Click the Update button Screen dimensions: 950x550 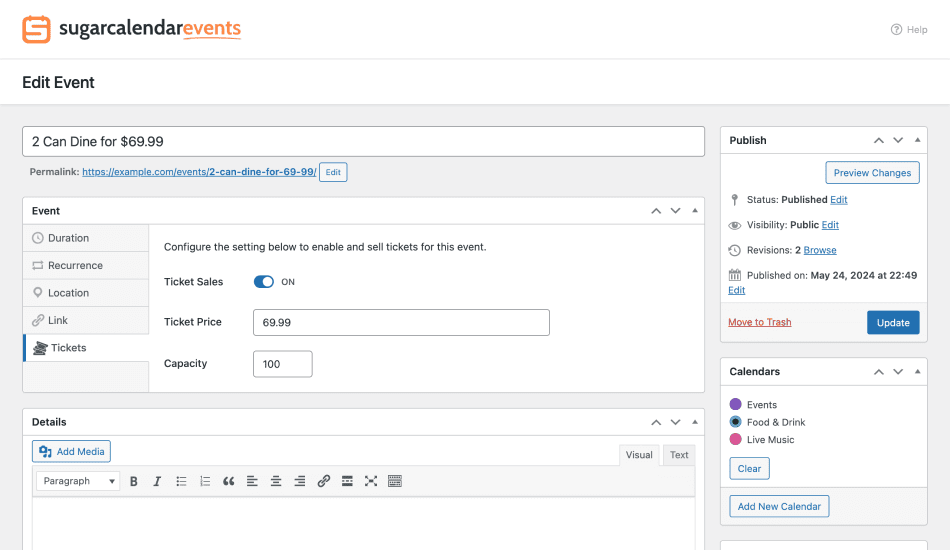click(x=893, y=322)
